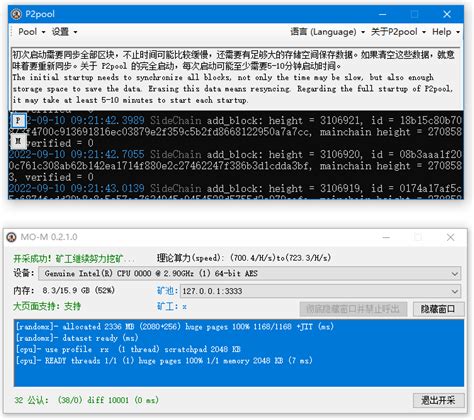This screenshot has height=420, width=474.
Task: Minimize the P2pool window
Action: [382, 14]
